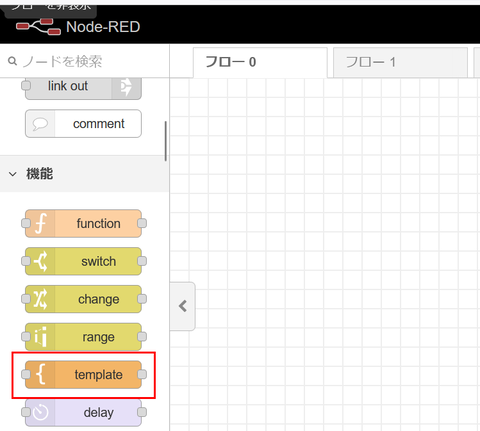The height and width of the screenshot is (431, 480).
Task: Click the delay node's output port
Action: pyautogui.click(x=142, y=412)
